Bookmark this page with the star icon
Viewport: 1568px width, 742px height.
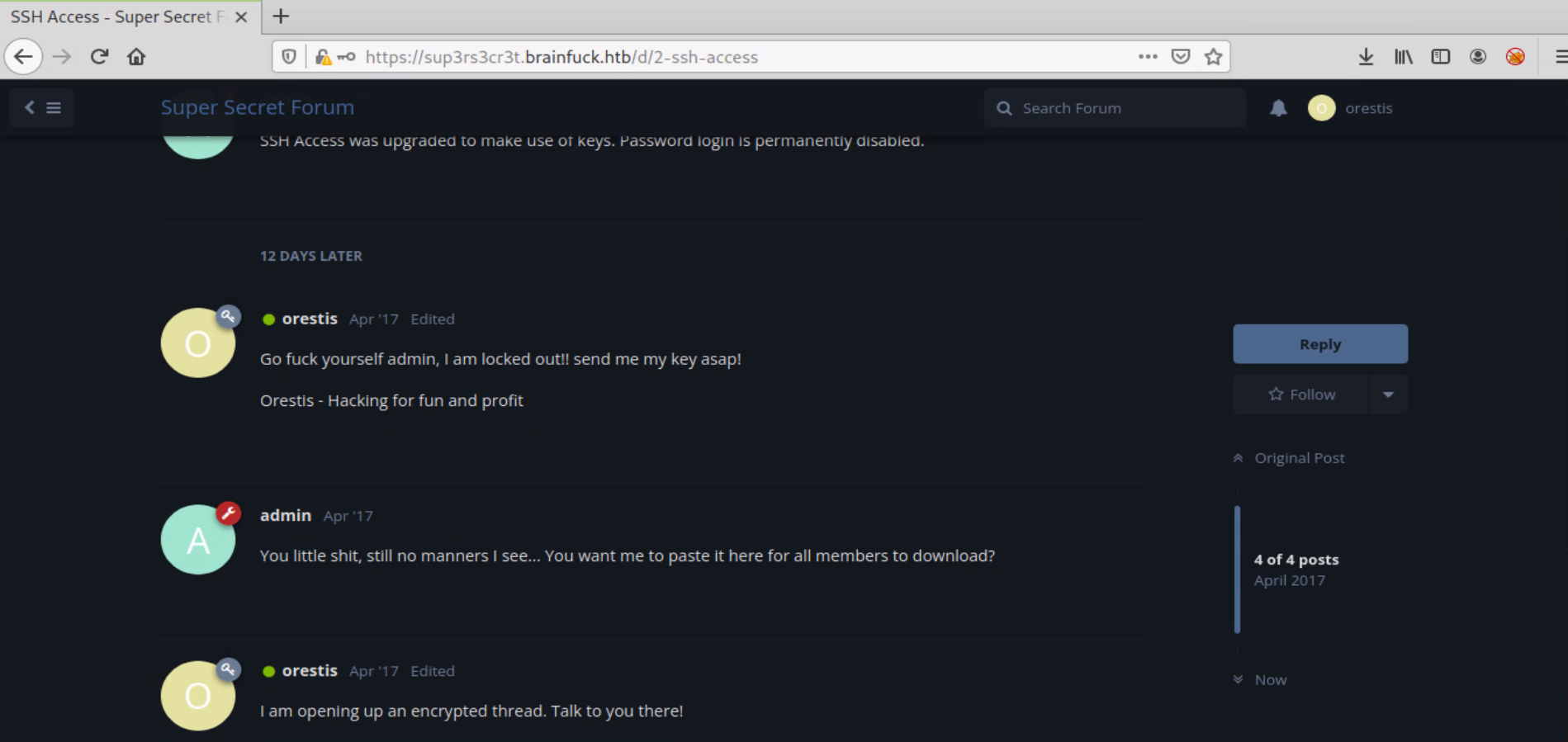click(x=1213, y=57)
